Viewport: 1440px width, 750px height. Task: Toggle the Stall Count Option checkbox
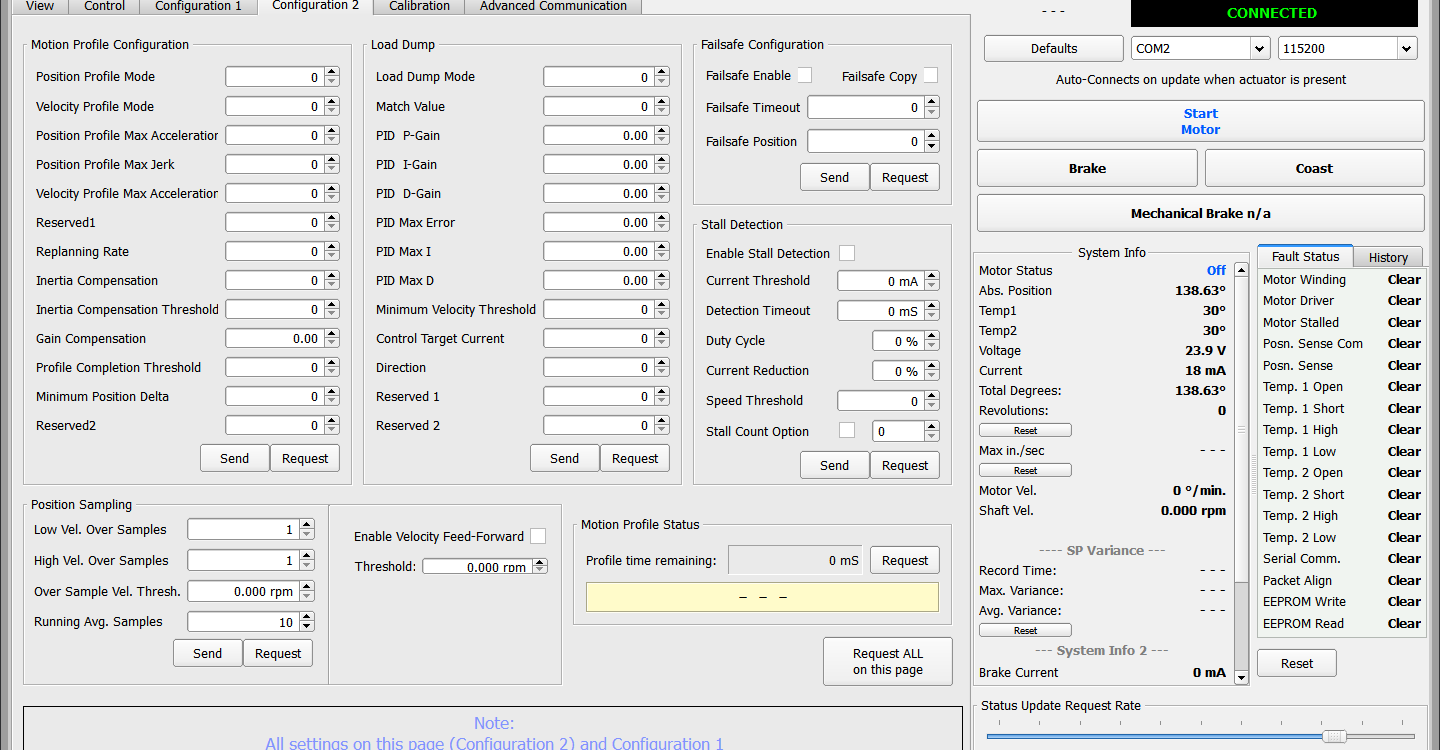pyautogui.click(x=847, y=430)
